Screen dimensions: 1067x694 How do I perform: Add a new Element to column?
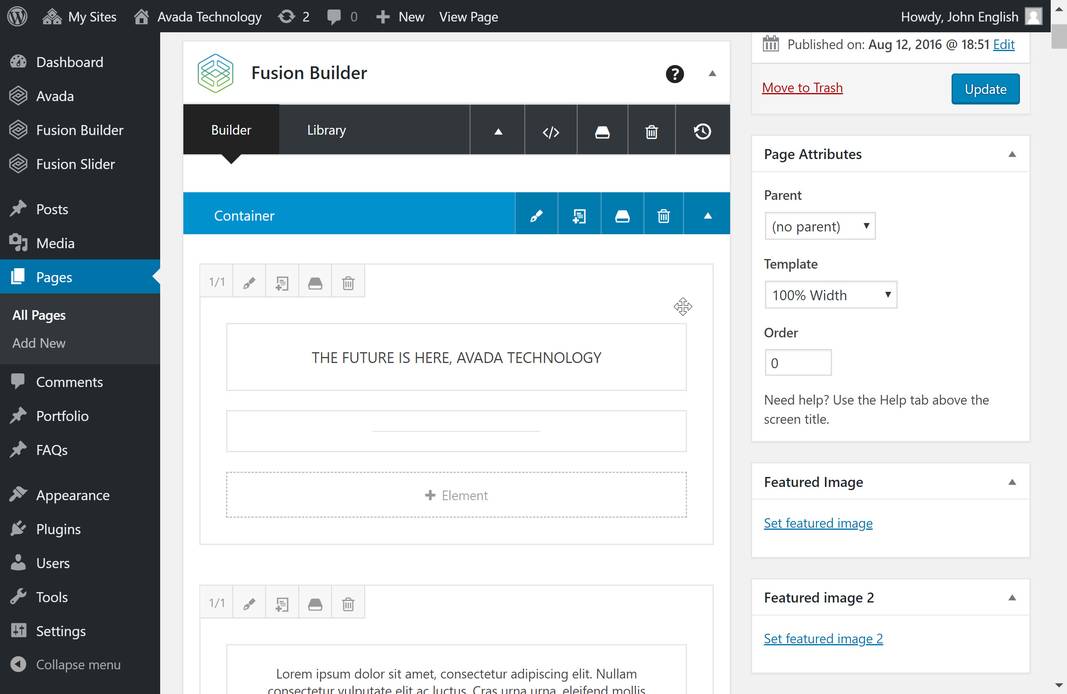[x=456, y=495]
